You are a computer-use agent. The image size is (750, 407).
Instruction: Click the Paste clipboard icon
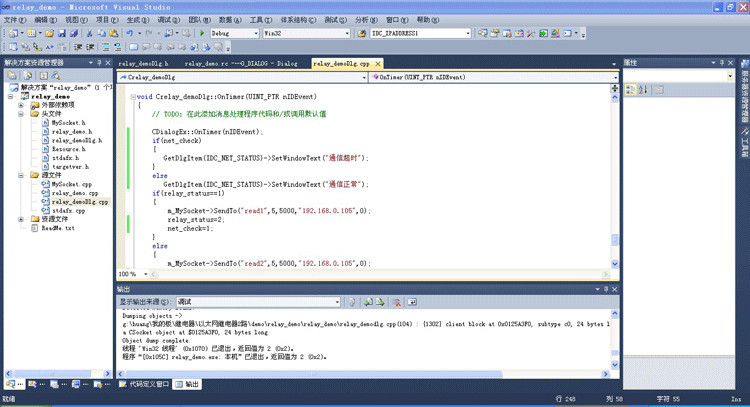(113, 33)
